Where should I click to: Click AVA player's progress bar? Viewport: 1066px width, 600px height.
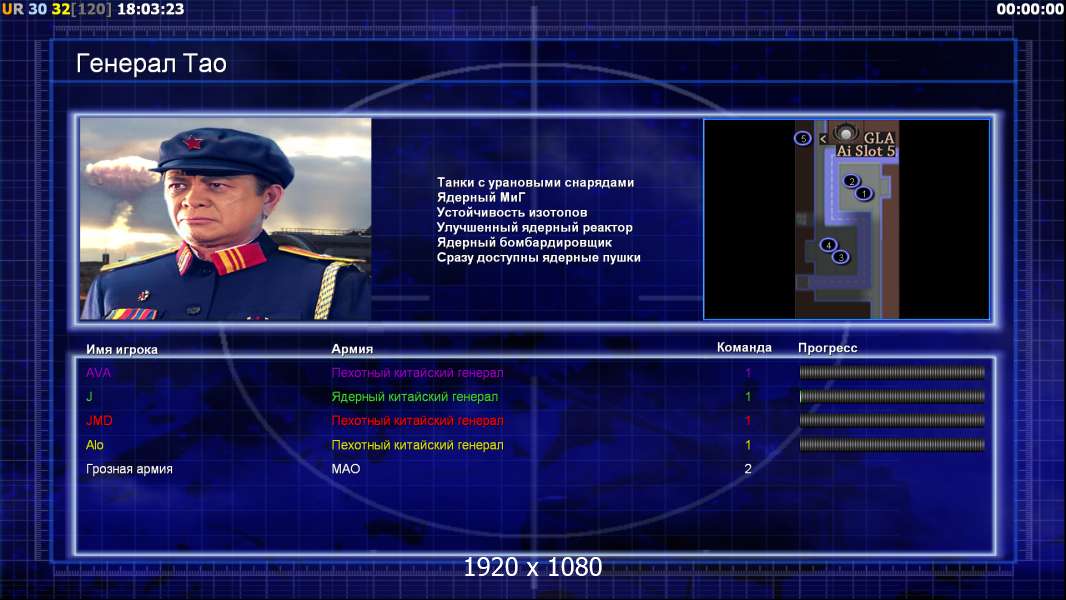[x=892, y=372]
